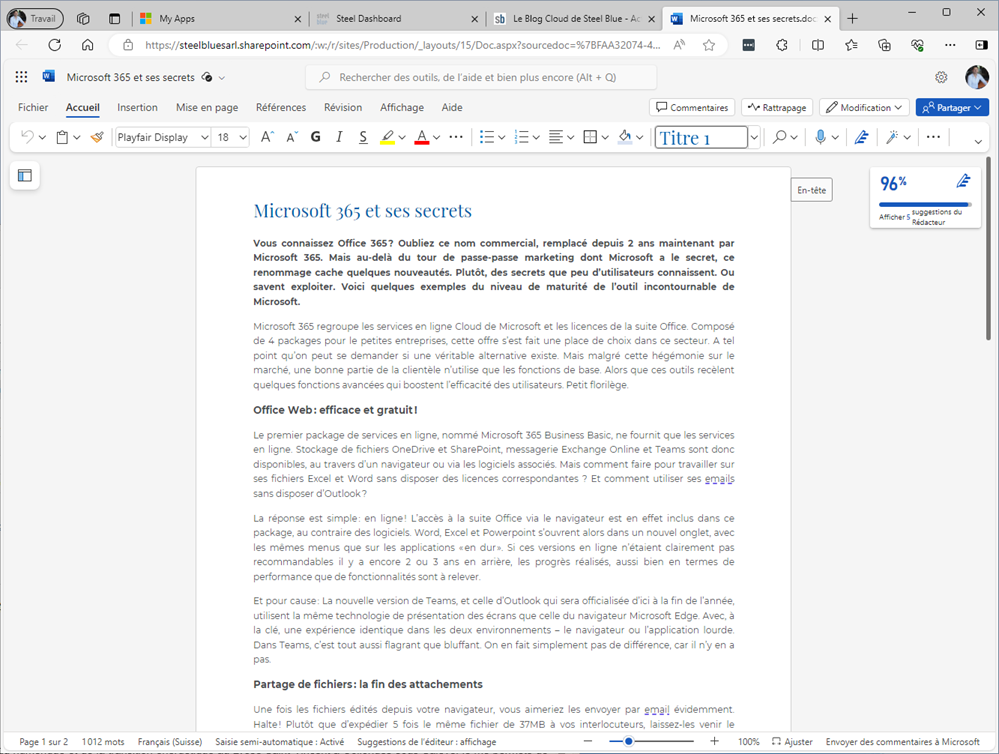Viewport: 999px width, 754px height.
Task: Switch to the Affichage tab
Action: coord(402,107)
